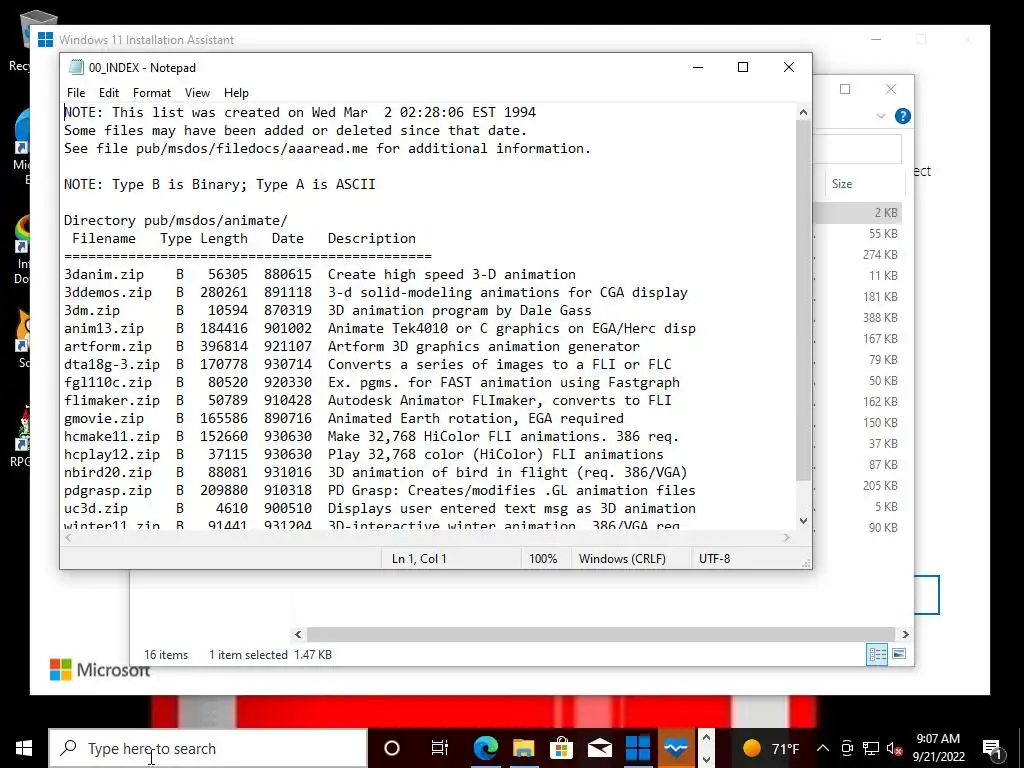Click the taskbar clock showing 9:07 AM
This screenshot has width=1024, height=768.
pos(938,748)
